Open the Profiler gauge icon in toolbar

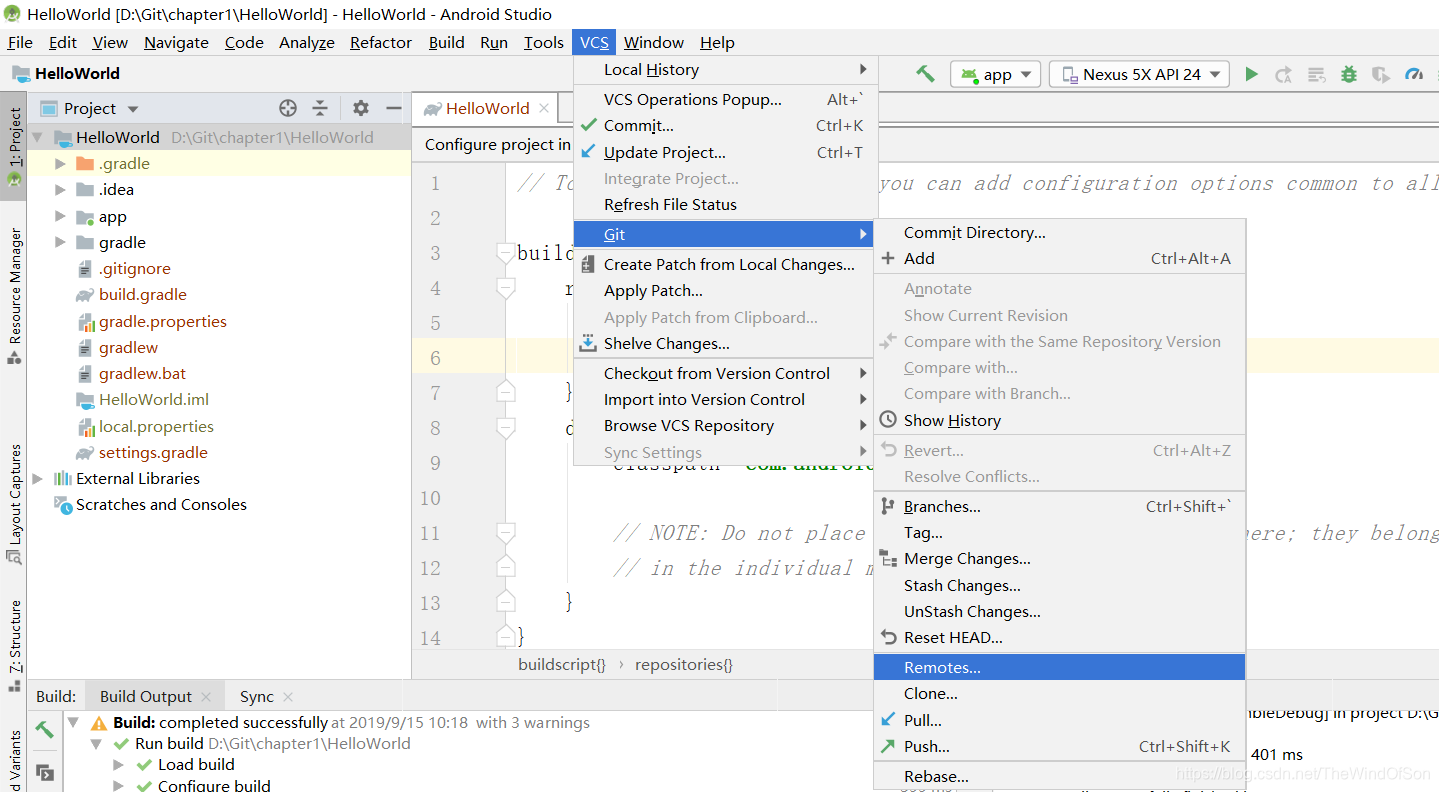[x=1413, y=74]
